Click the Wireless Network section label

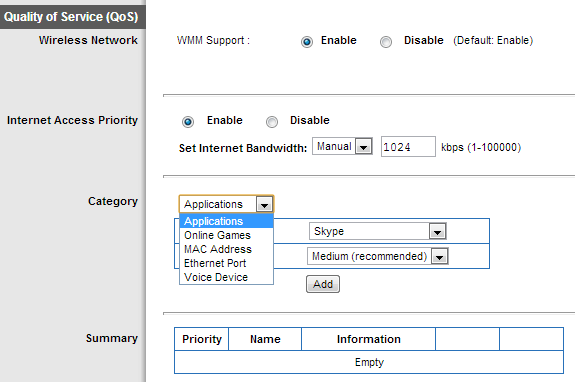point(88,40)
